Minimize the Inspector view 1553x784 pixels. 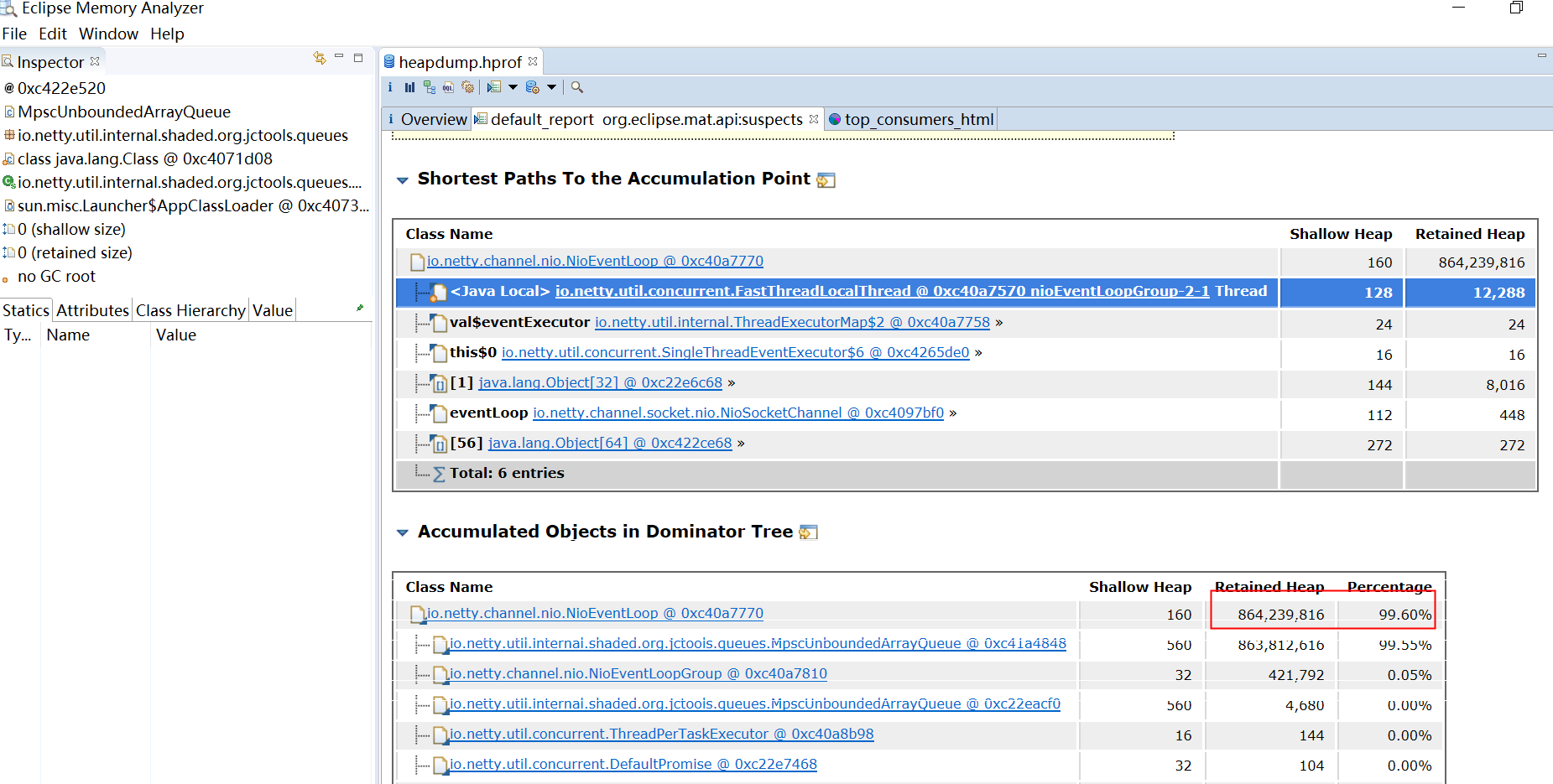[339, 56]
